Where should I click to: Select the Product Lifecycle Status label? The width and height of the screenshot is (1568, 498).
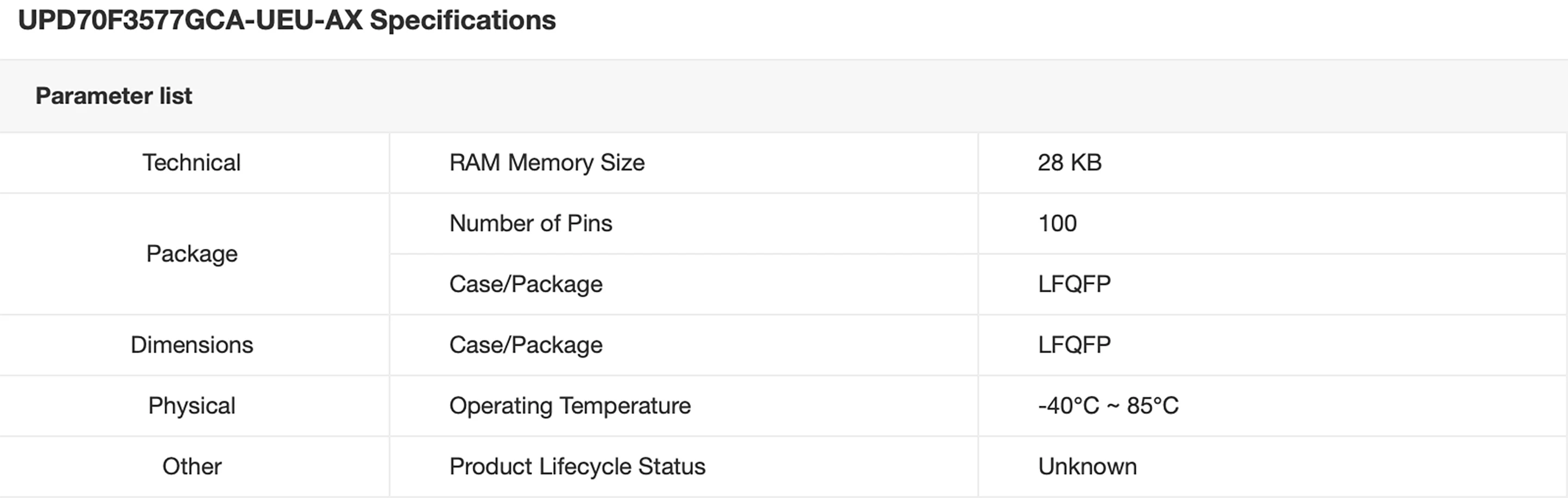point(577,467)
